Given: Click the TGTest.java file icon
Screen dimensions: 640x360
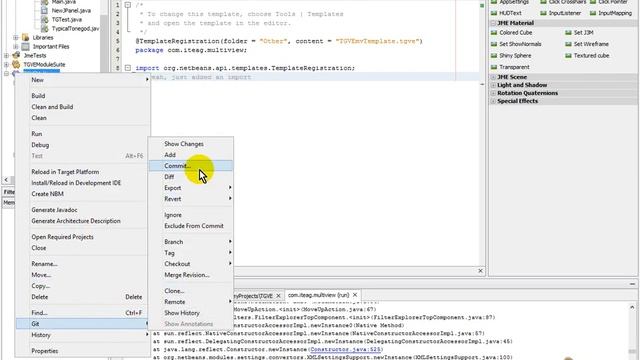Looking at the screenshot, I should point(44,20).
